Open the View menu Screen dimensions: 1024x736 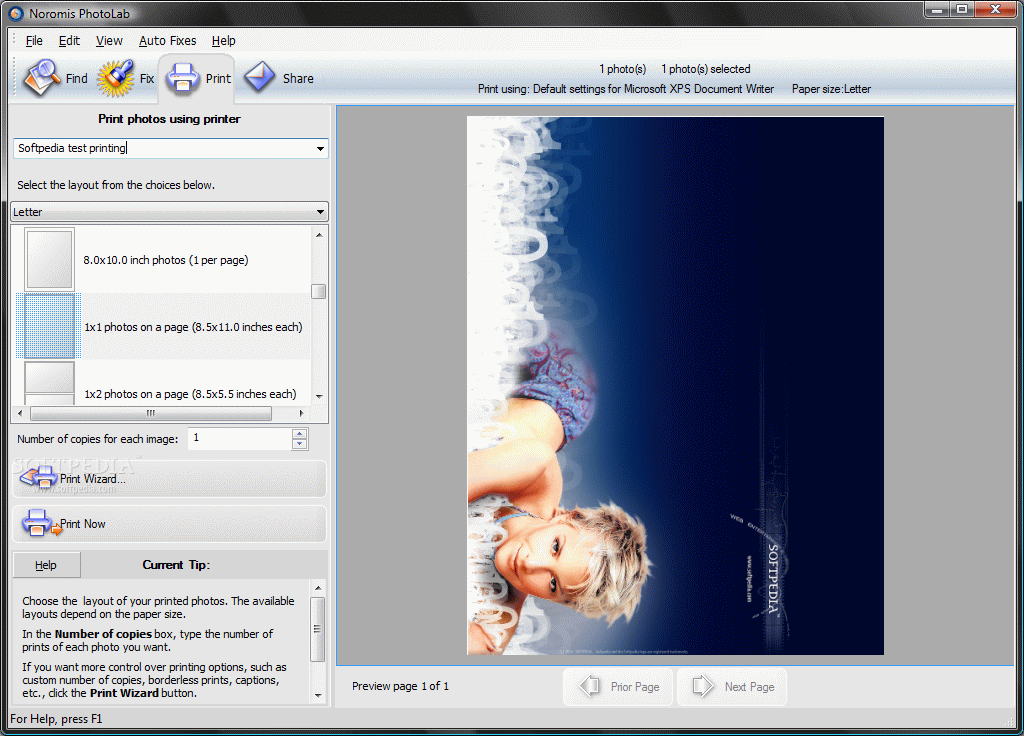[109, 40]
